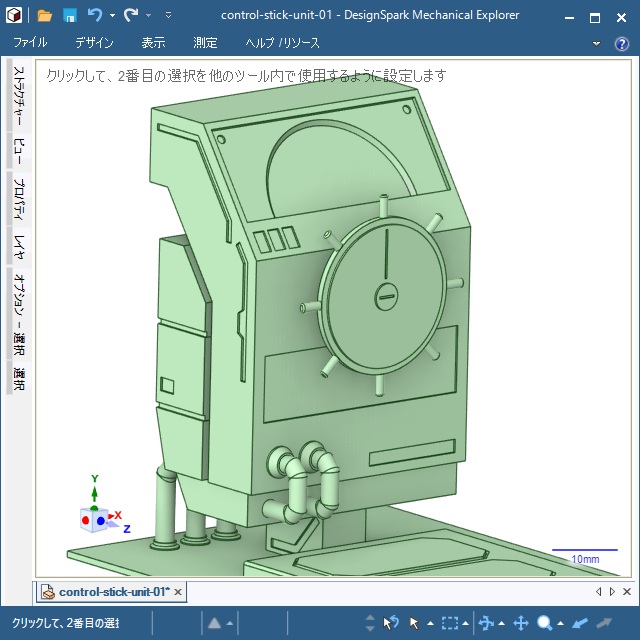The image size is (640, 640).
Task: Switch to the デザイン ribbon tab
Action: coord(94,43)
